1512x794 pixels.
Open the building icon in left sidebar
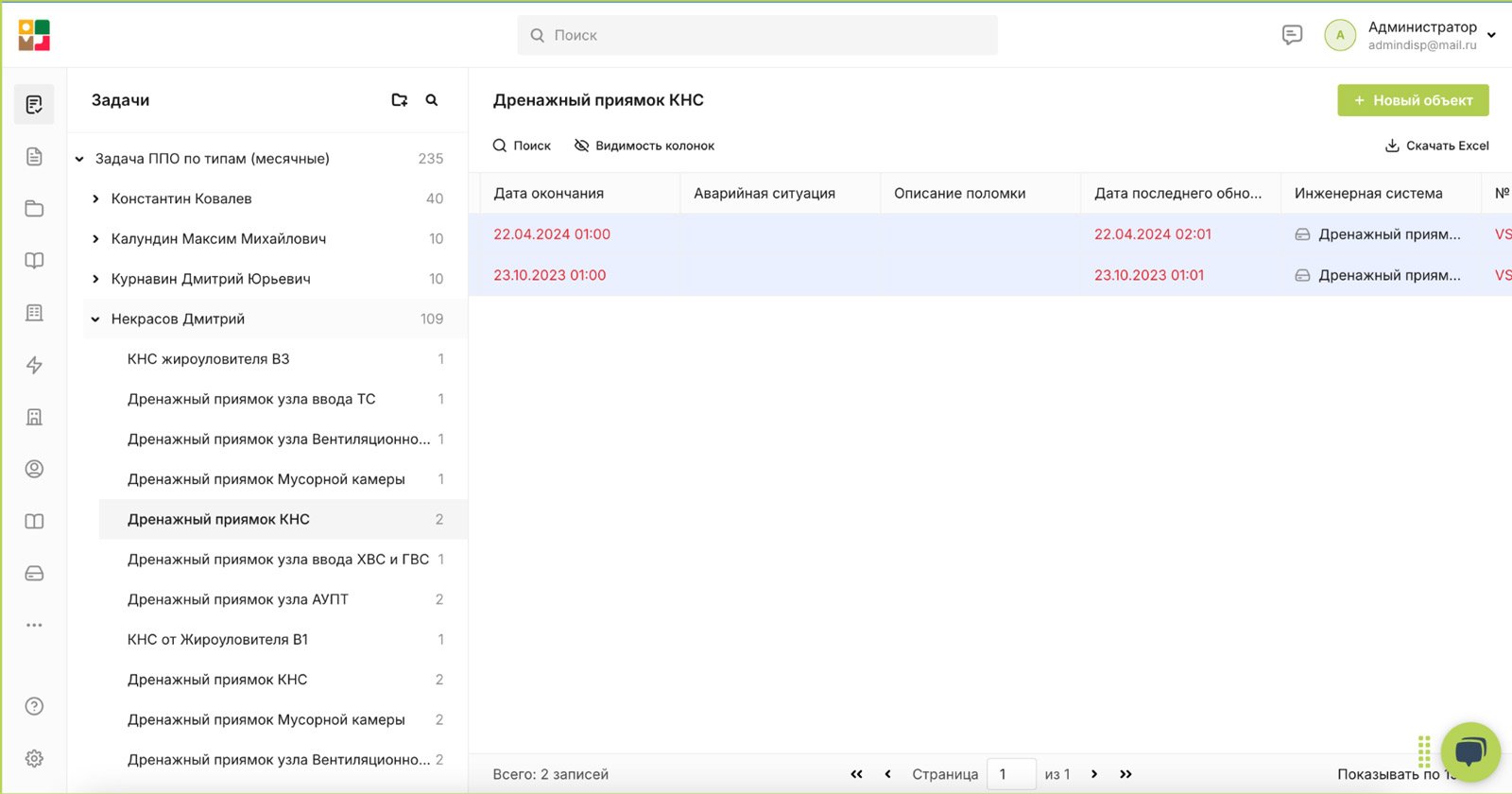point(34,417)
